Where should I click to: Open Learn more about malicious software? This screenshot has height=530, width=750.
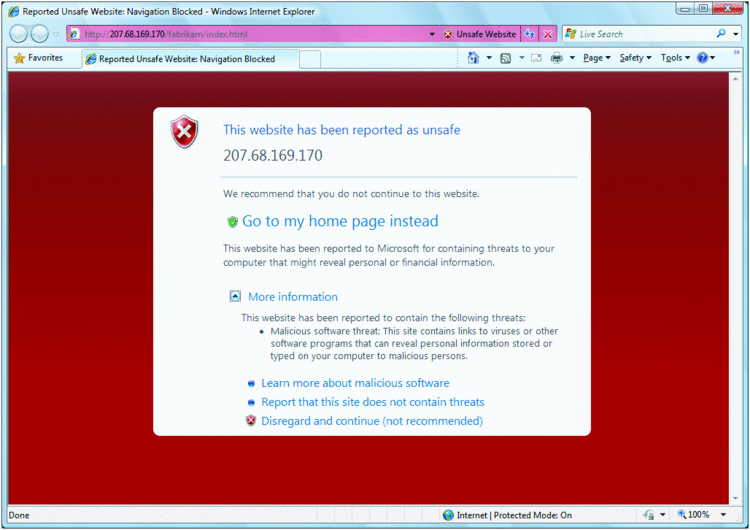(x=355, y=383)
